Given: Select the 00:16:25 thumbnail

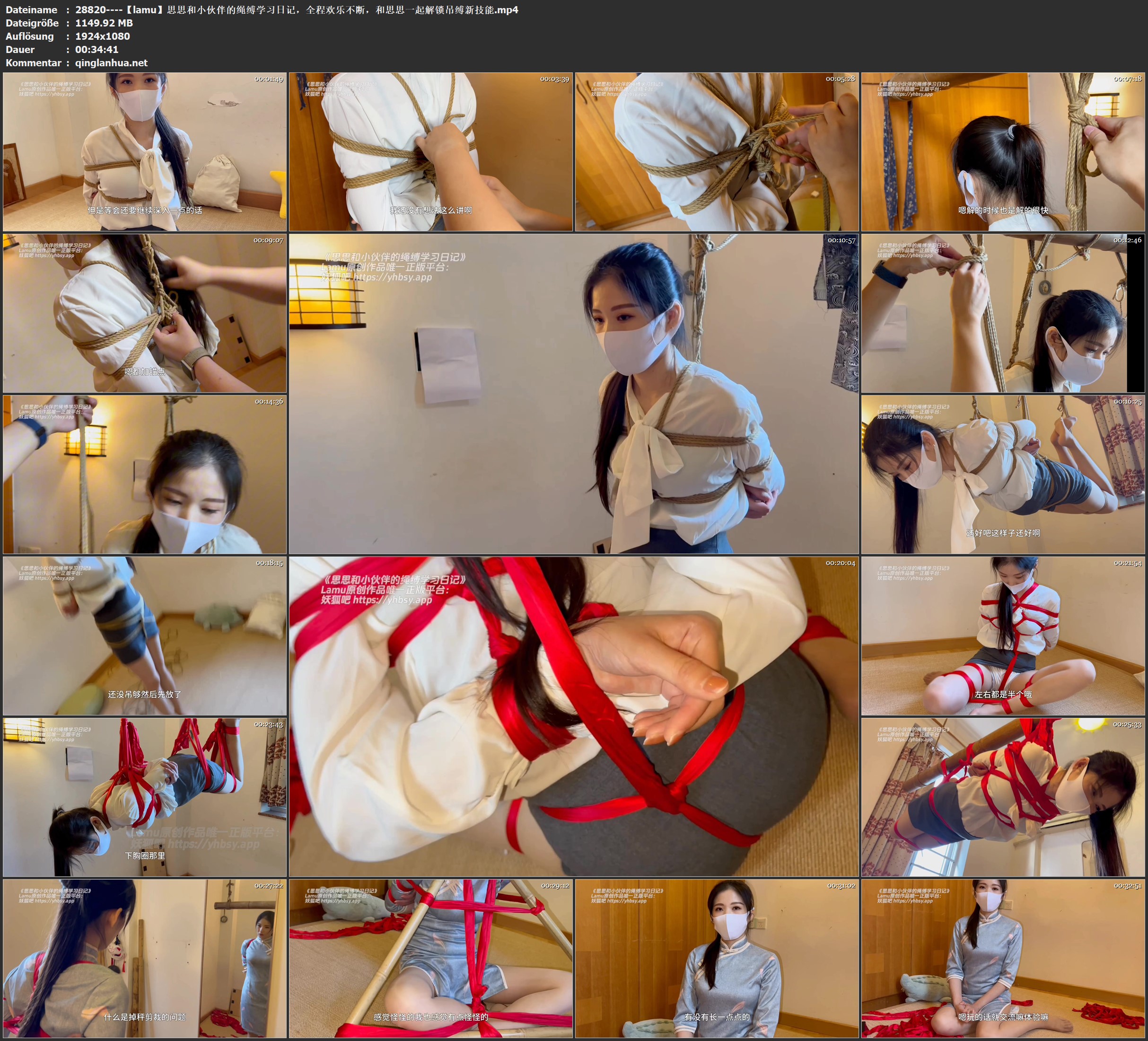Looking at the screenshot, I should pyautogui.click(x=1003, y=474).
